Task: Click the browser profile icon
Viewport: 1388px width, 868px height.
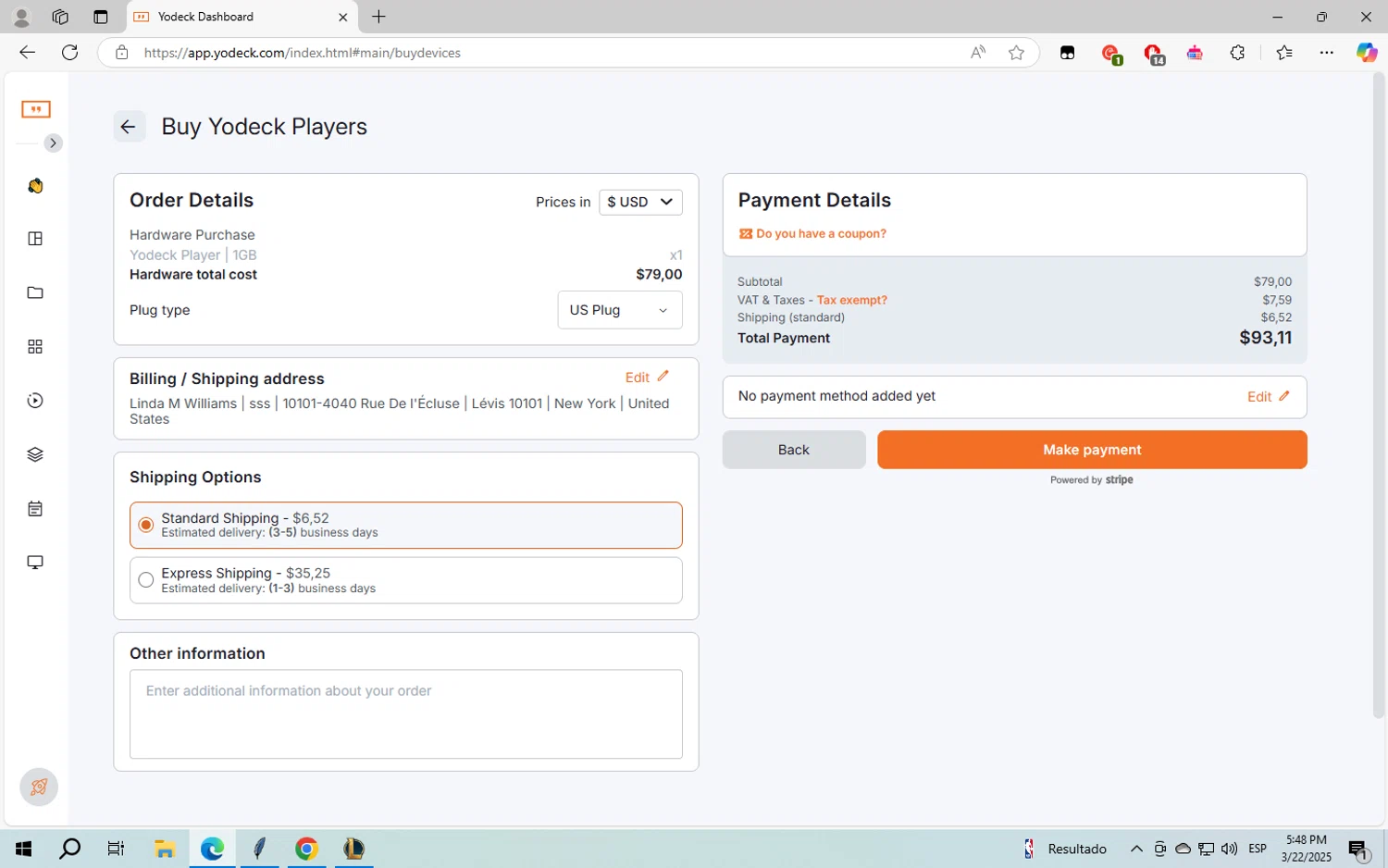Action: pos(21,17)
